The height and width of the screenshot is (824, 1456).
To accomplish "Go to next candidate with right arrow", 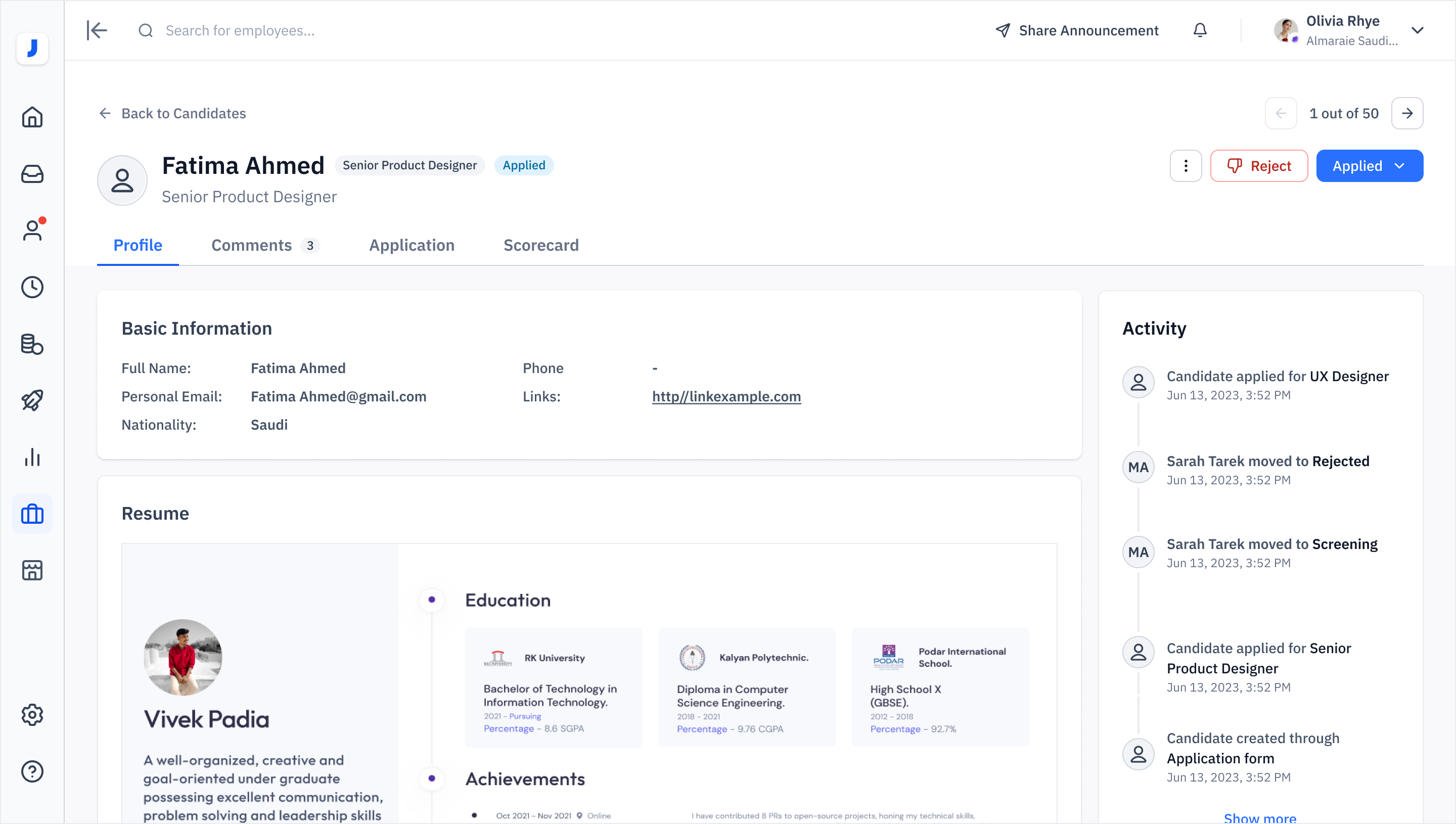I will [x=1407, y=113].
